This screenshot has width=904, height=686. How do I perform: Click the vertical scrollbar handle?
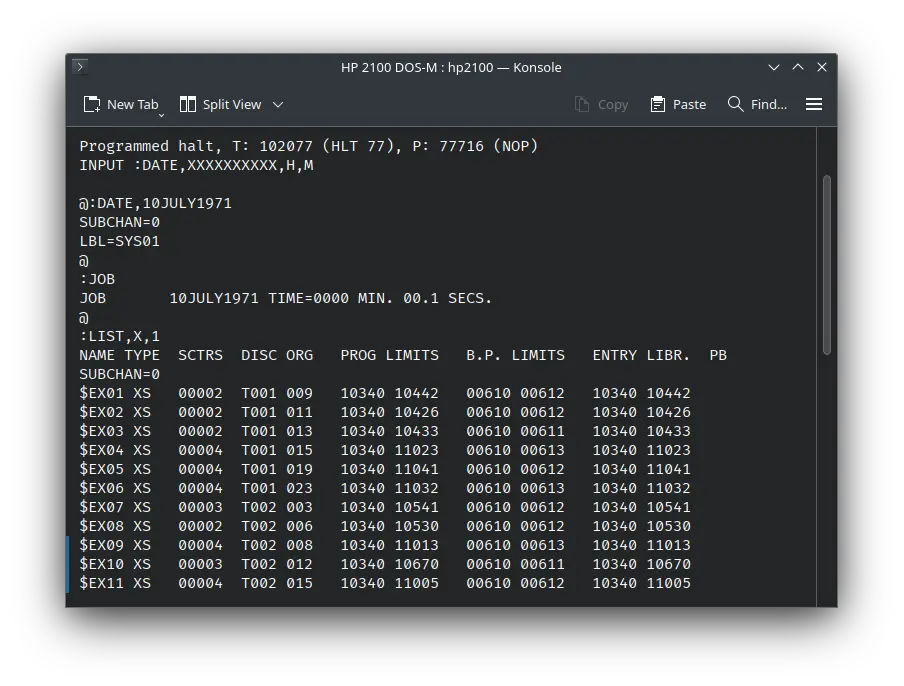tap(827, 265)
